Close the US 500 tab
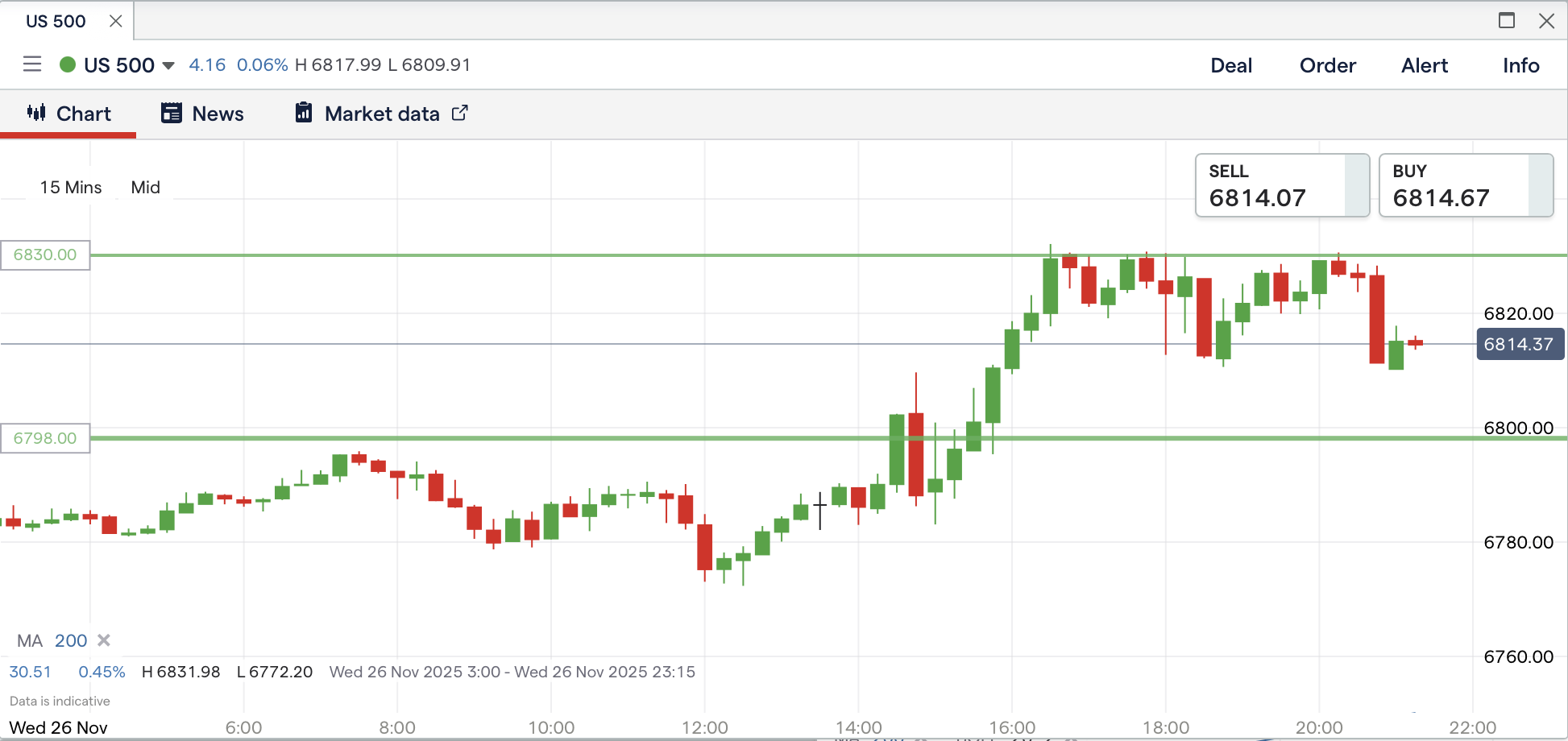Viewport: 1568px width, 741px height. tap(116, 21)
